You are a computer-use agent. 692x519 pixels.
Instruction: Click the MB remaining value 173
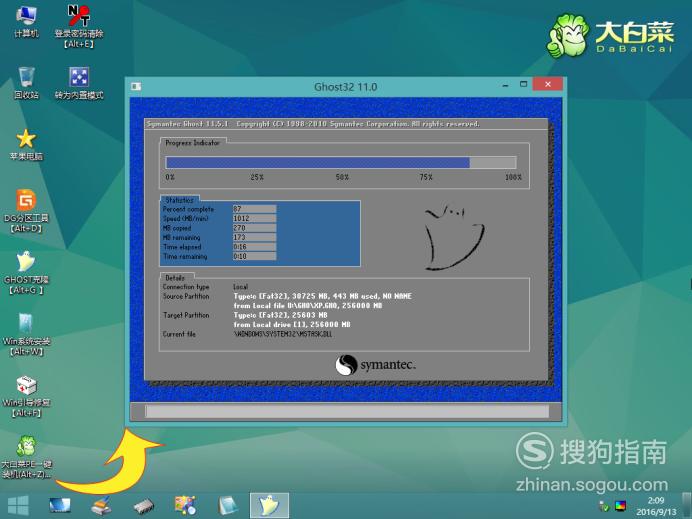pyautogui.click(x=254, y=237)
